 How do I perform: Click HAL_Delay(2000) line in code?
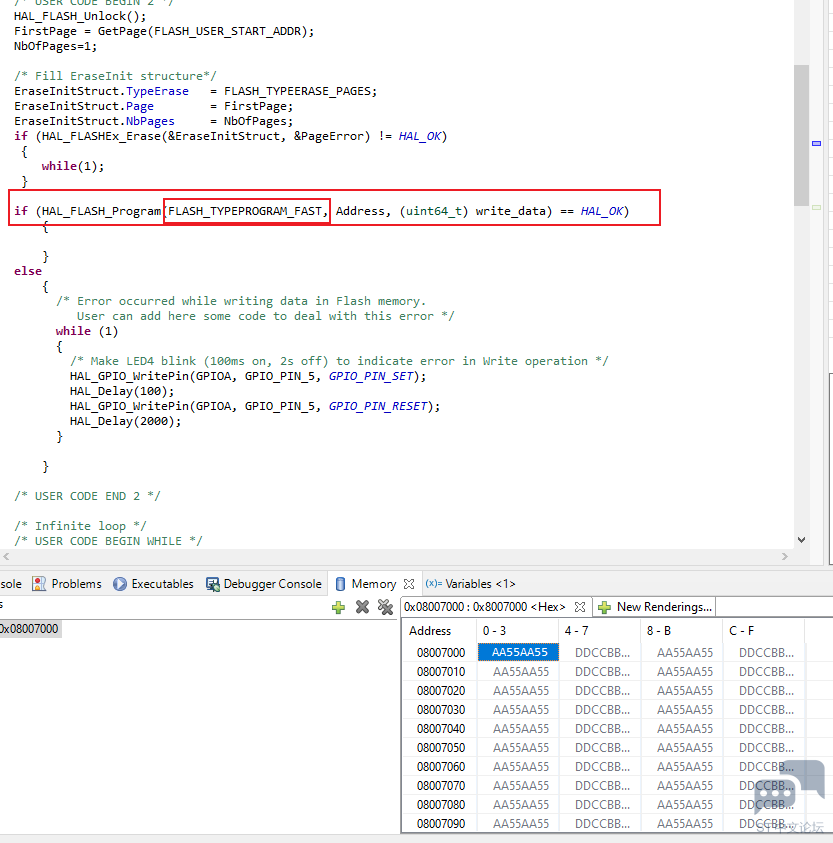click(x=125, y=421)
